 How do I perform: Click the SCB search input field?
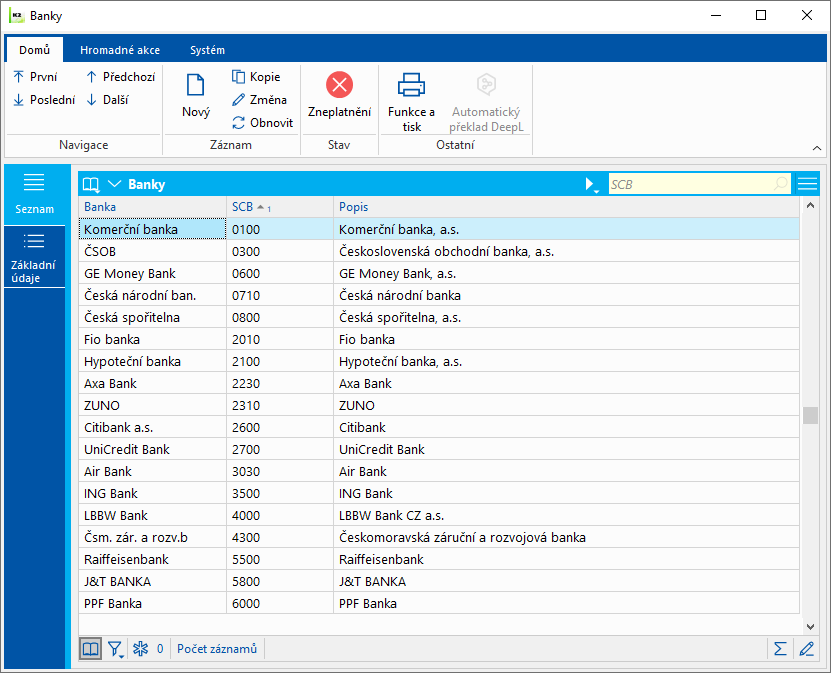point(690,184)
